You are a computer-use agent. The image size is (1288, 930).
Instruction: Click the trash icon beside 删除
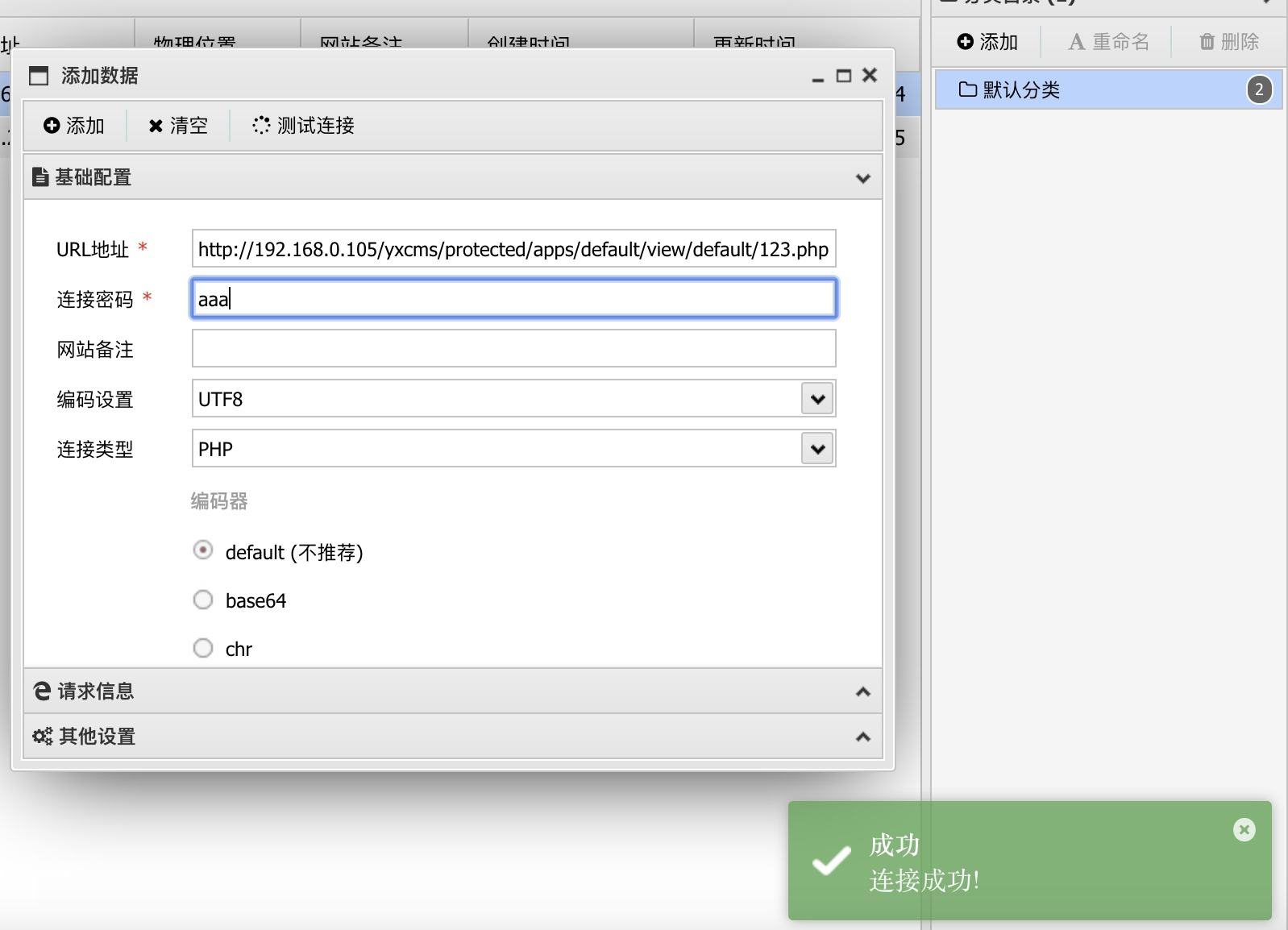coord(1207,42)
